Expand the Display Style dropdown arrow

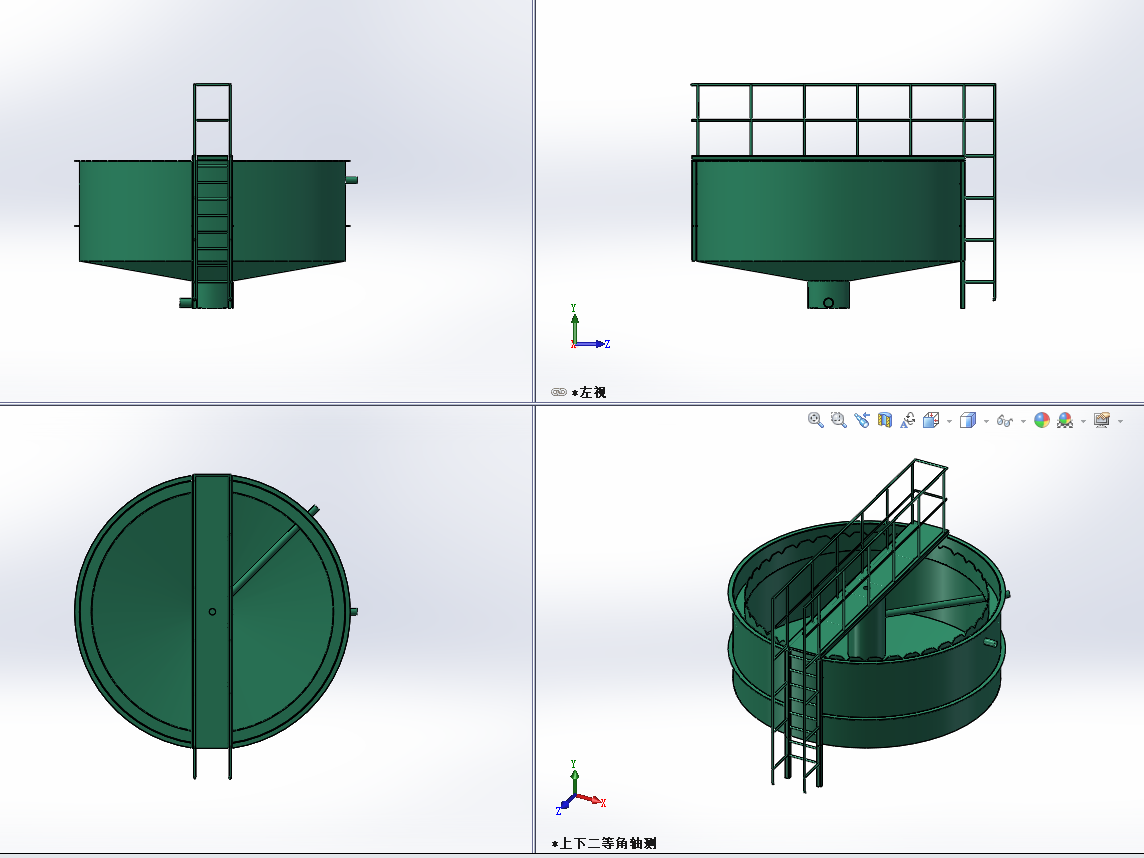986,422
